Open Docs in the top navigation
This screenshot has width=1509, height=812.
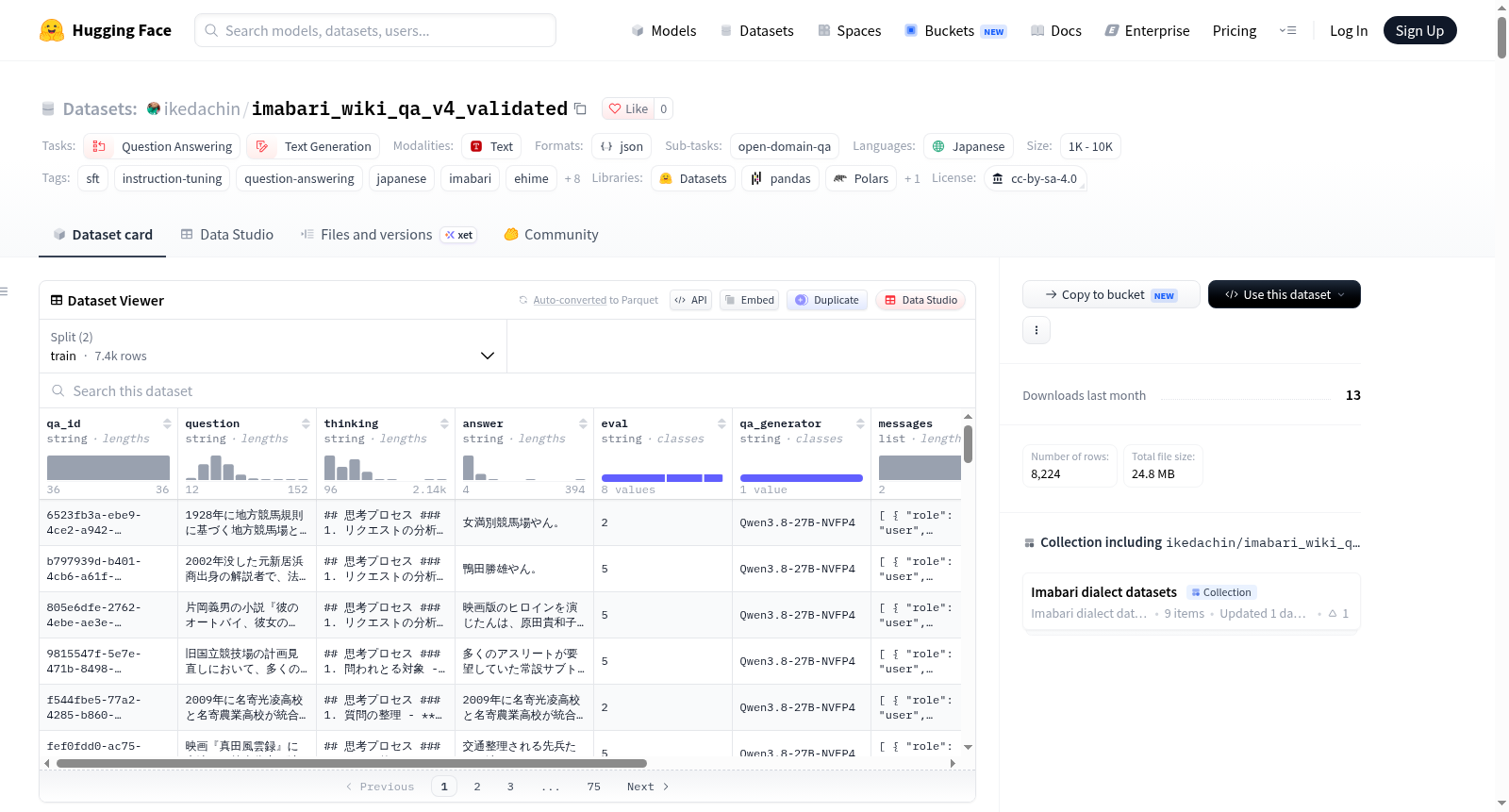[1056, 30]
